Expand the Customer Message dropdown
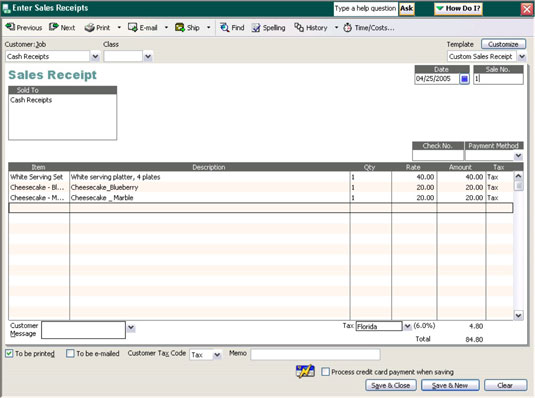This screenshot has height=398, width=535. click(131, 328)
